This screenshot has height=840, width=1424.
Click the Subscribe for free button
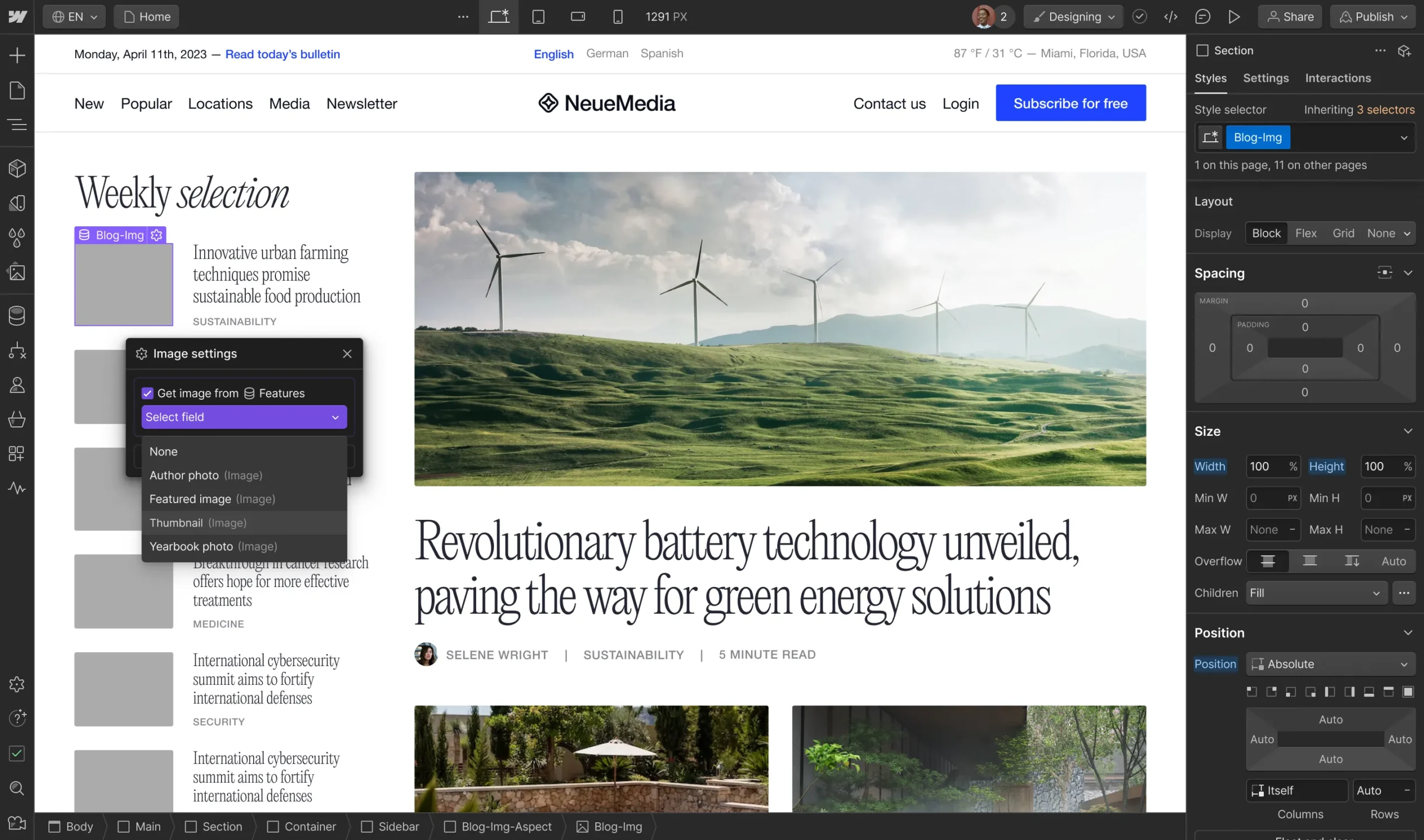1071,103
